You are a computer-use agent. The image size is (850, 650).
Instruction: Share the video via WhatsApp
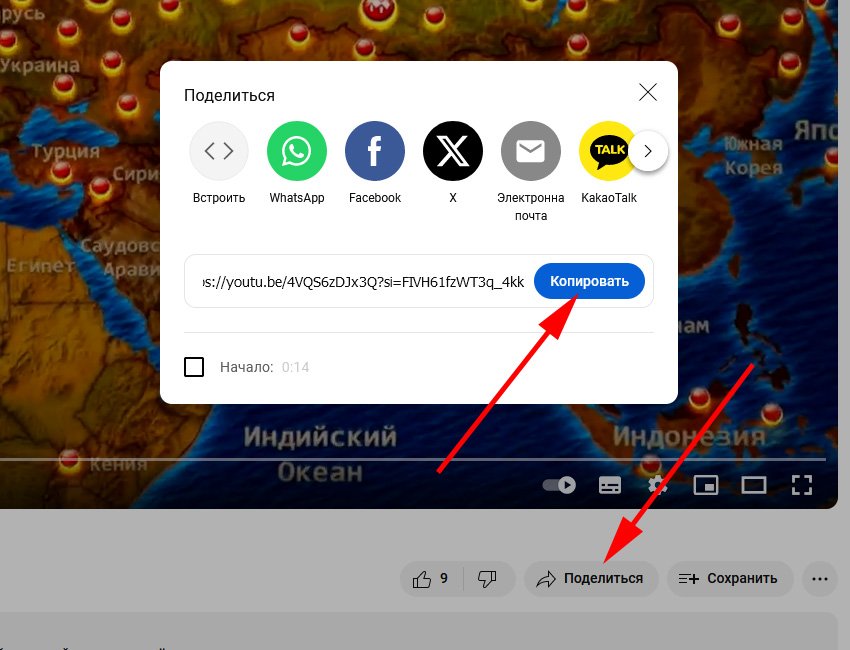[297, 152]
